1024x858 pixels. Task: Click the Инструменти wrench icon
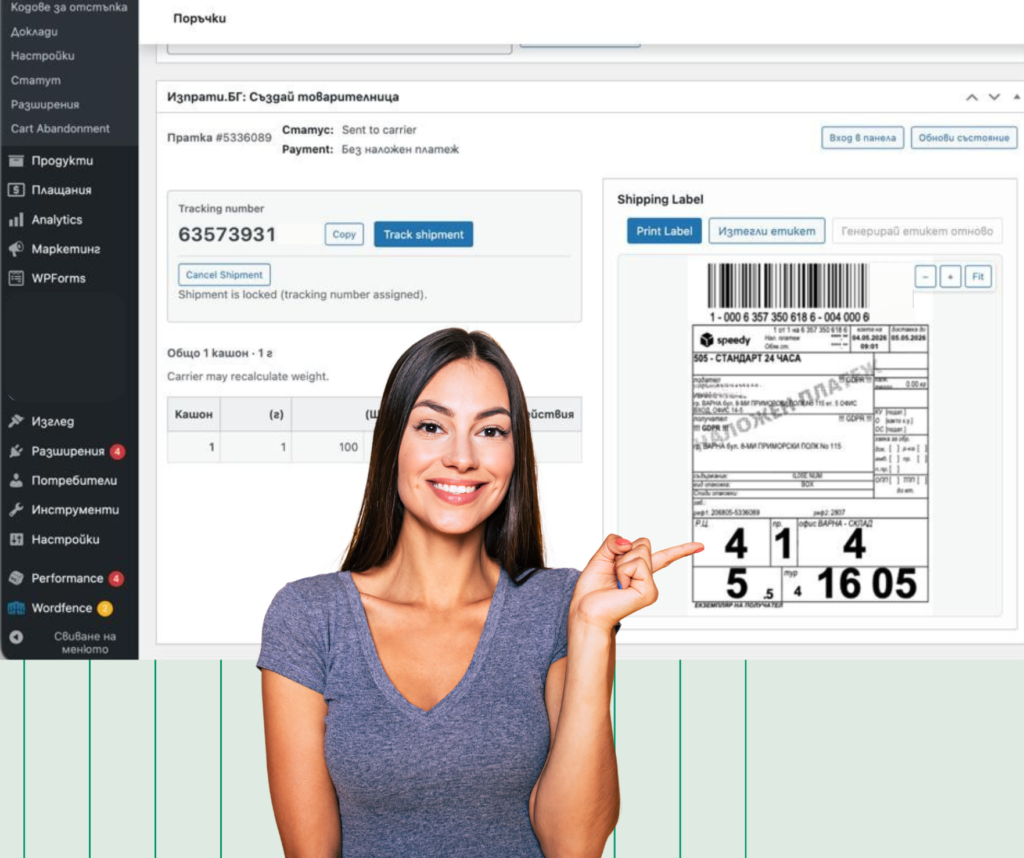click(16, 510)
